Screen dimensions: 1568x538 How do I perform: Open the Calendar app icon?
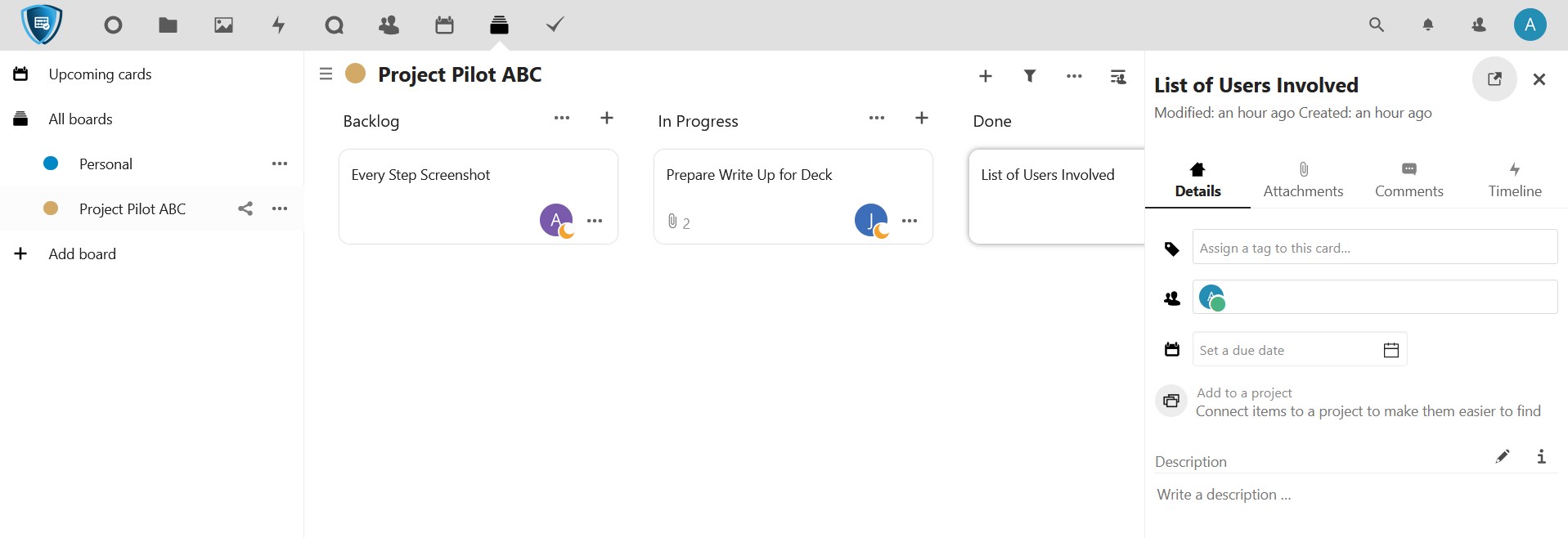(444, 25)
